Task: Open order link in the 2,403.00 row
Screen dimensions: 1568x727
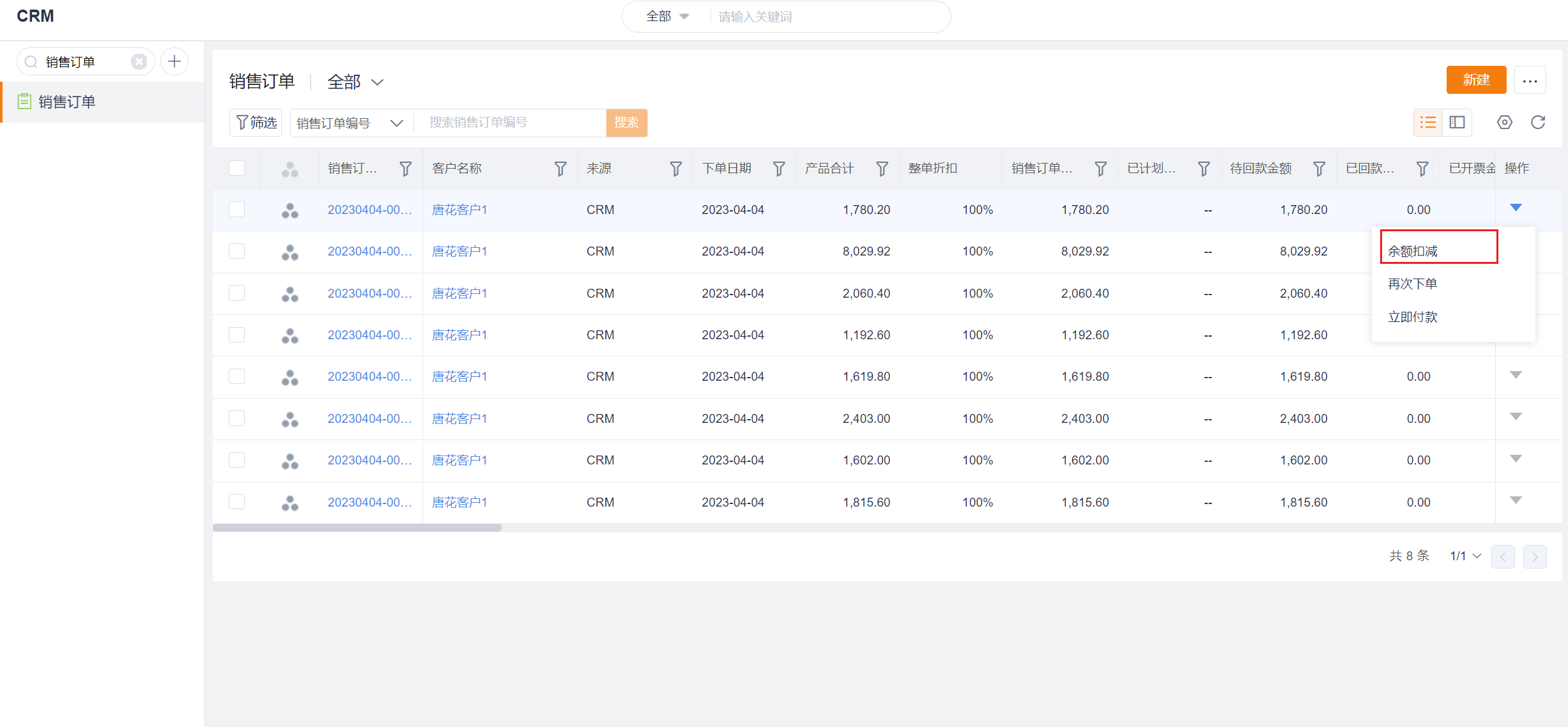Action: (369, 418)
